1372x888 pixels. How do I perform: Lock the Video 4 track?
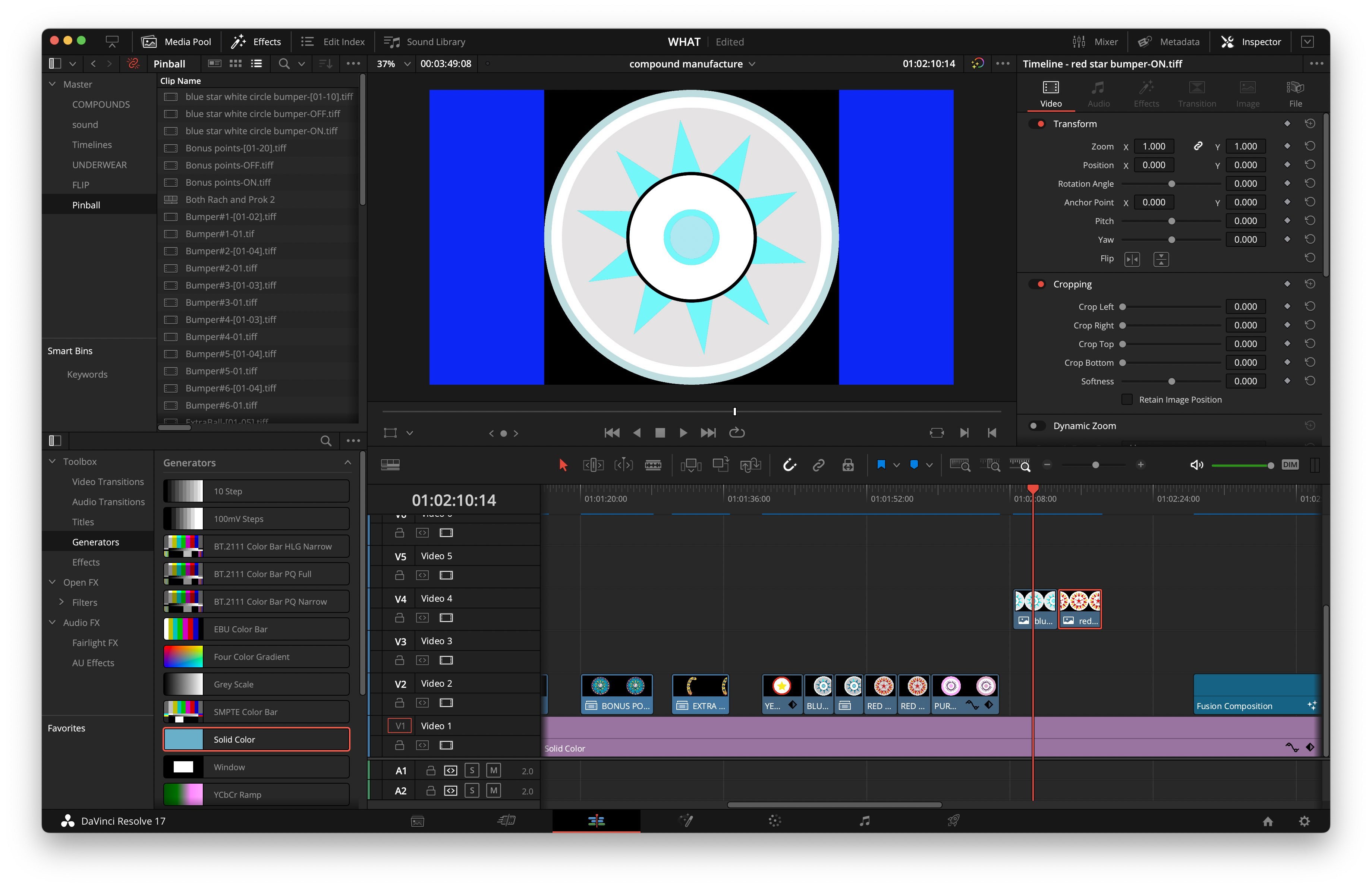click(x=399, y=618)
